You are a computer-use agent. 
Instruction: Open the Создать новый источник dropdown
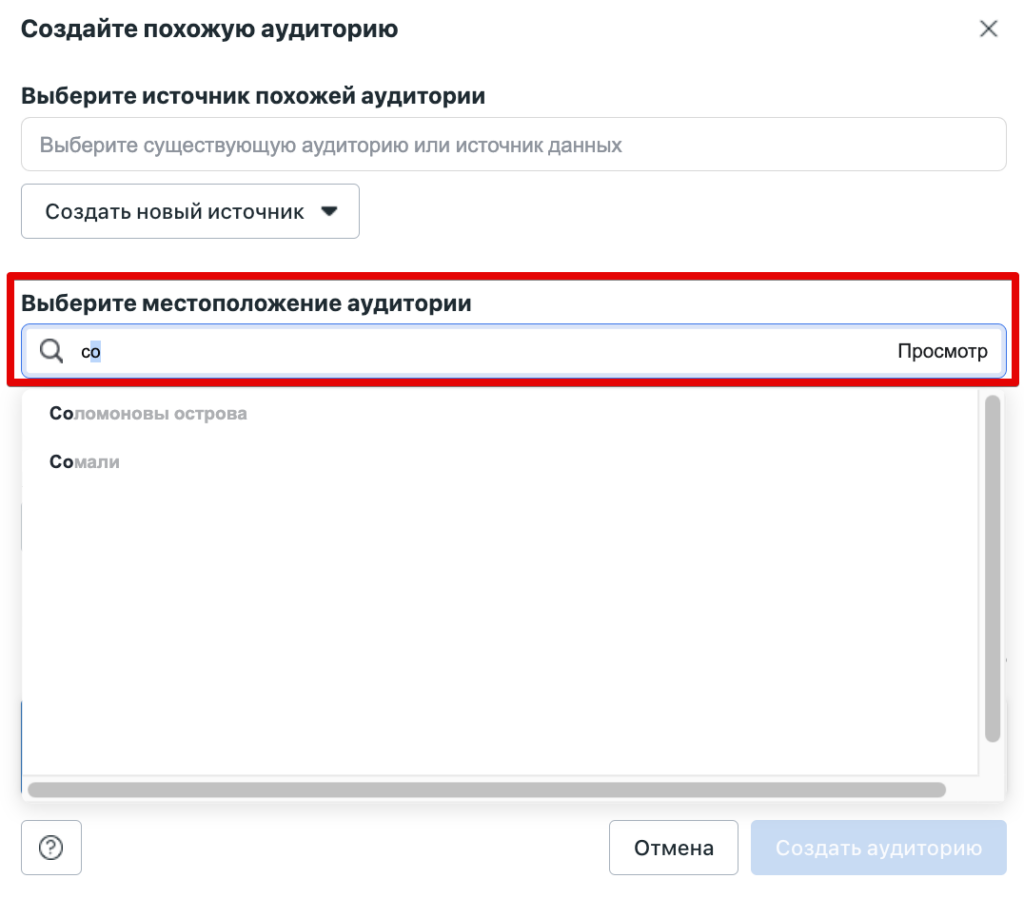(x=190, y=211)
